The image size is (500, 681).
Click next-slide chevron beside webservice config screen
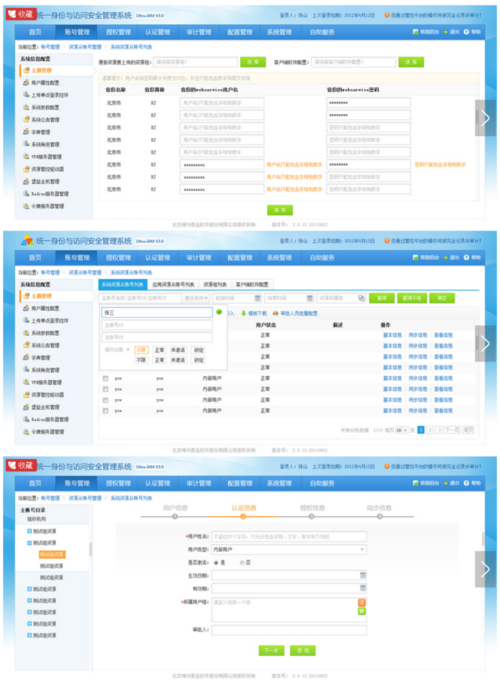click(485, 118)
